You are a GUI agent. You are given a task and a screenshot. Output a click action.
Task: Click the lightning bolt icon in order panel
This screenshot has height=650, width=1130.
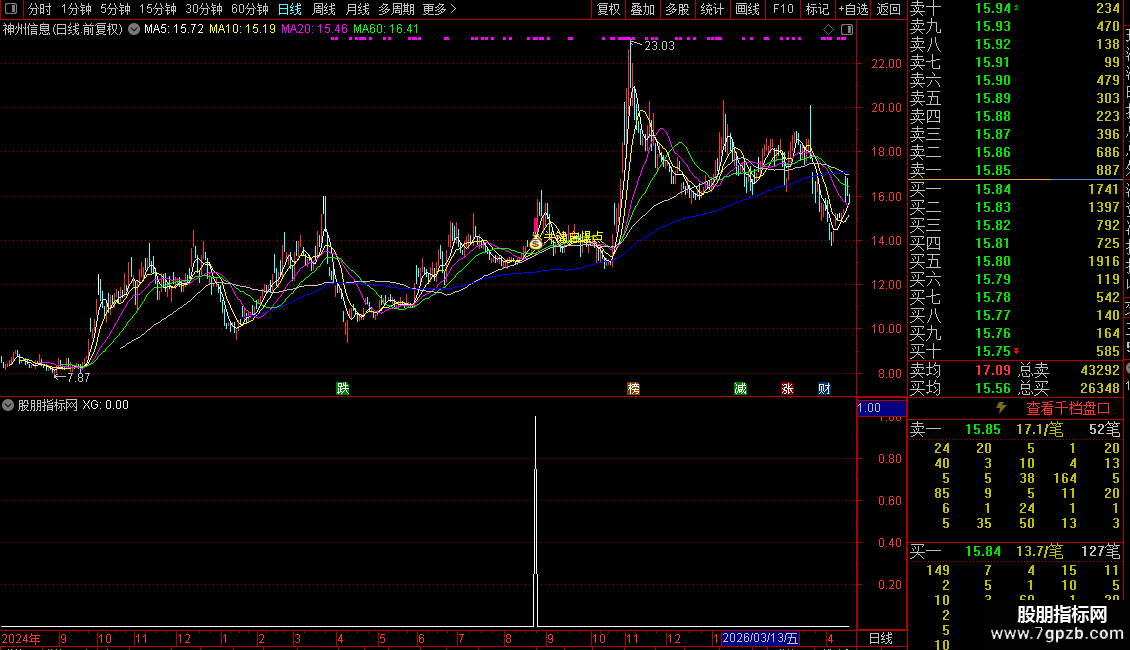(1001, 408)
